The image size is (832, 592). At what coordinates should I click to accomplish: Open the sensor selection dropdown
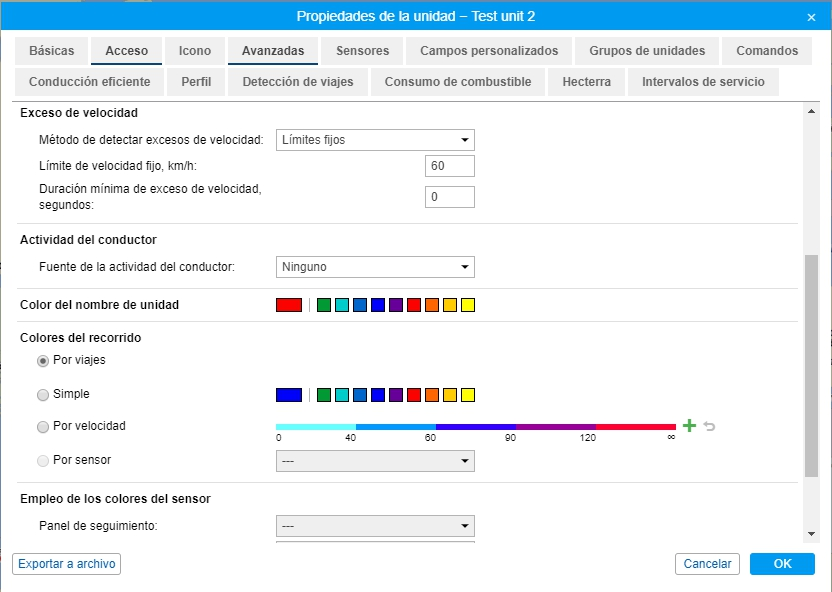(x=375, y=460)
